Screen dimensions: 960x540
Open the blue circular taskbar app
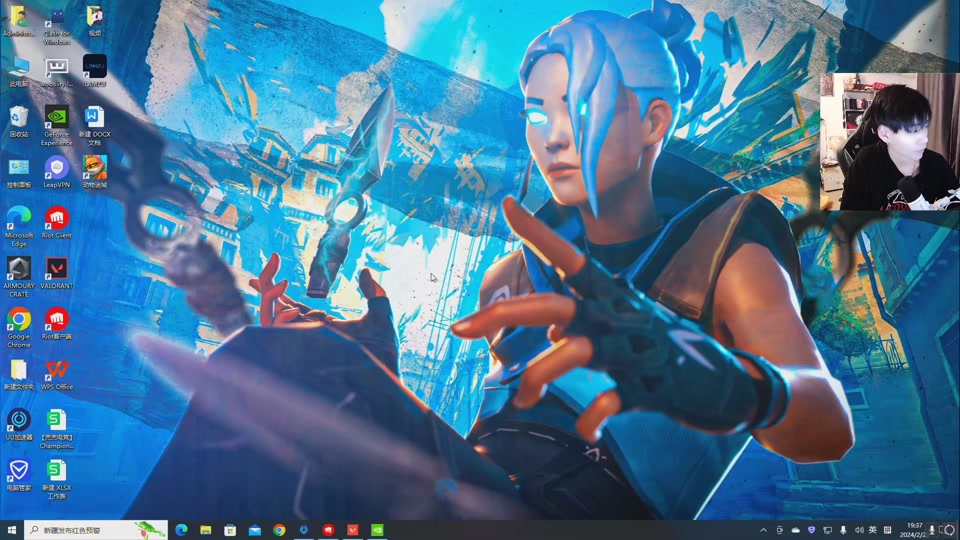point(304,530)
